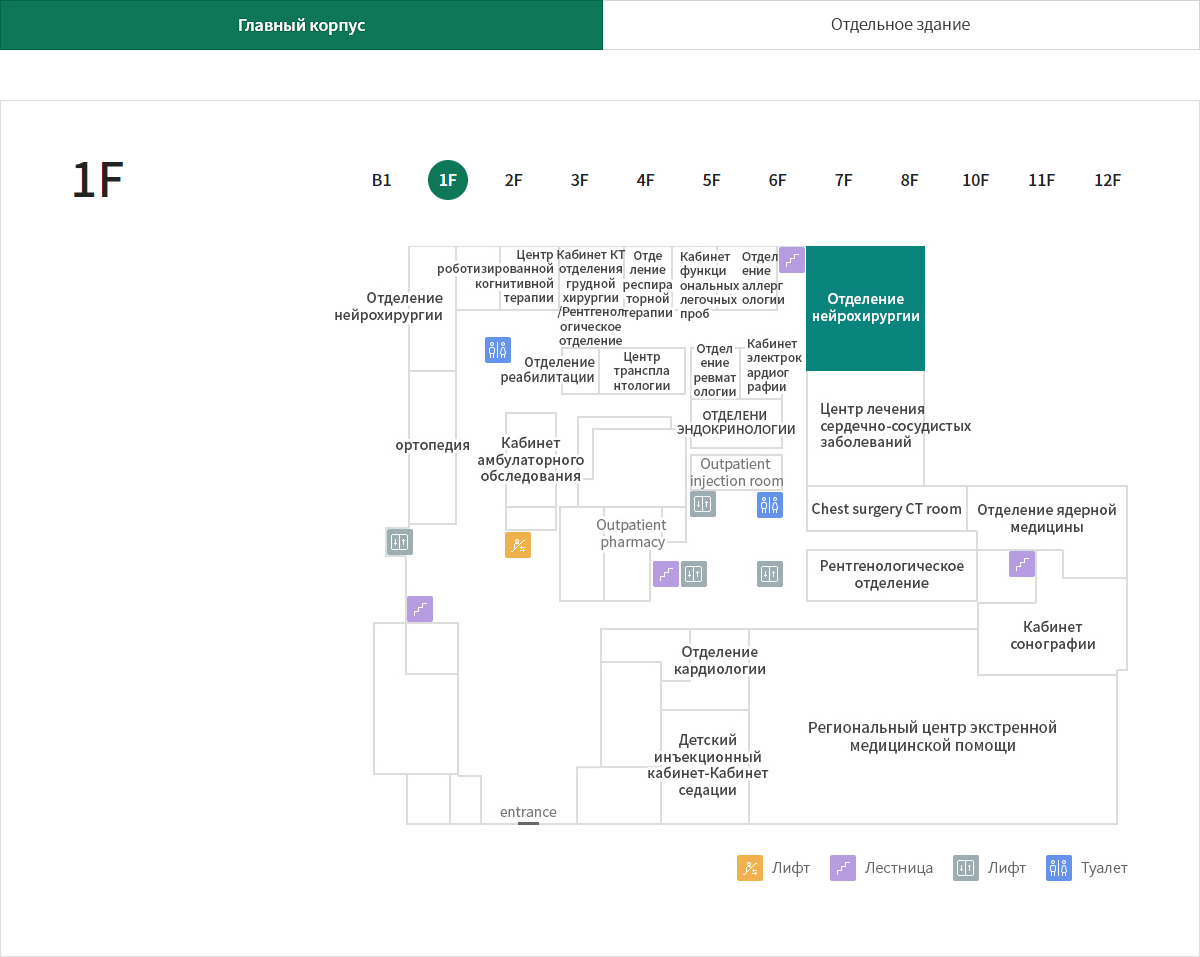Screen dimensions: 1200x957
Task: Click the stairs icon beside Outpatient pharmacy
Action: click(x=666, y=574)
